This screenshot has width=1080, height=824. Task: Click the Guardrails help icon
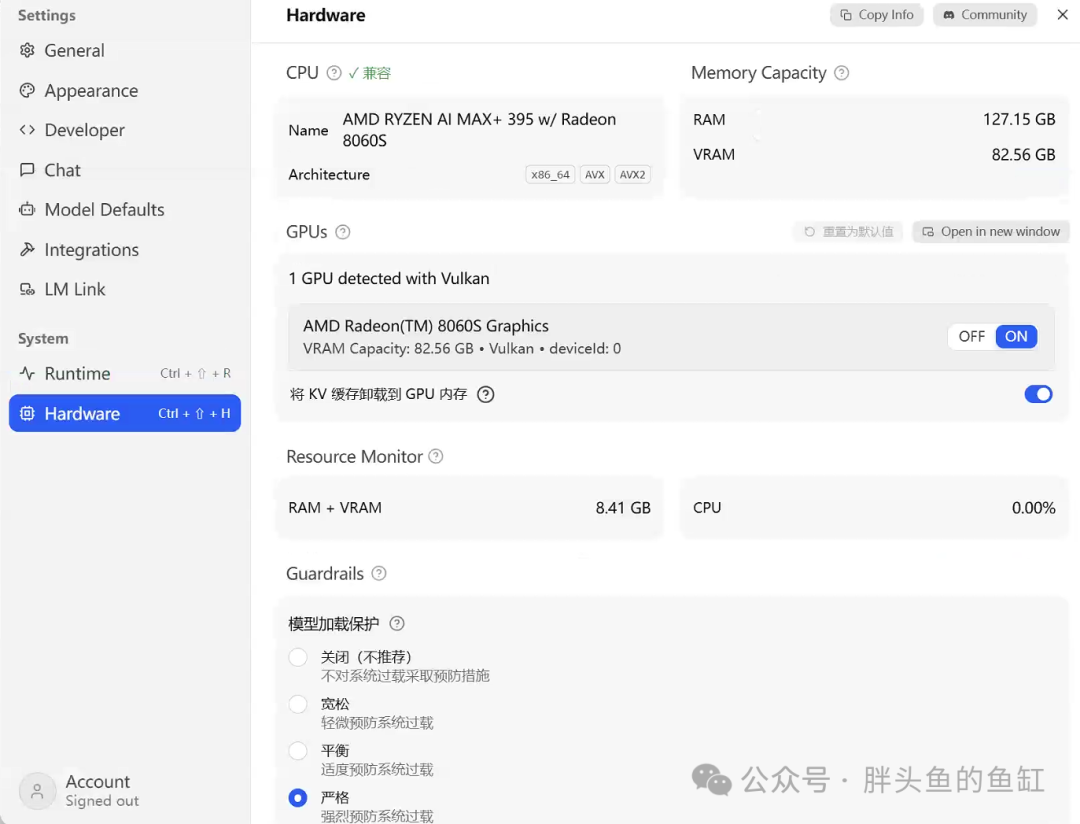(379, 573)
